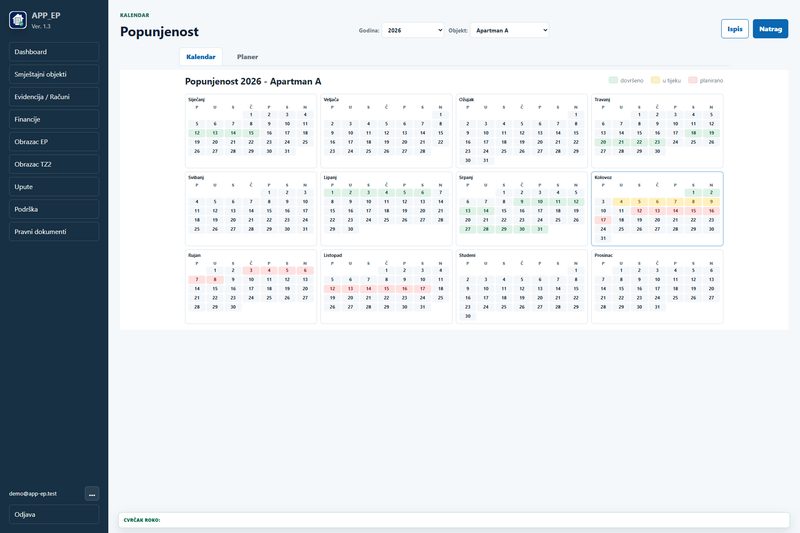Click red day 17 in Listopad
This screenshot has width=800, height=533.
click(422, 289)
